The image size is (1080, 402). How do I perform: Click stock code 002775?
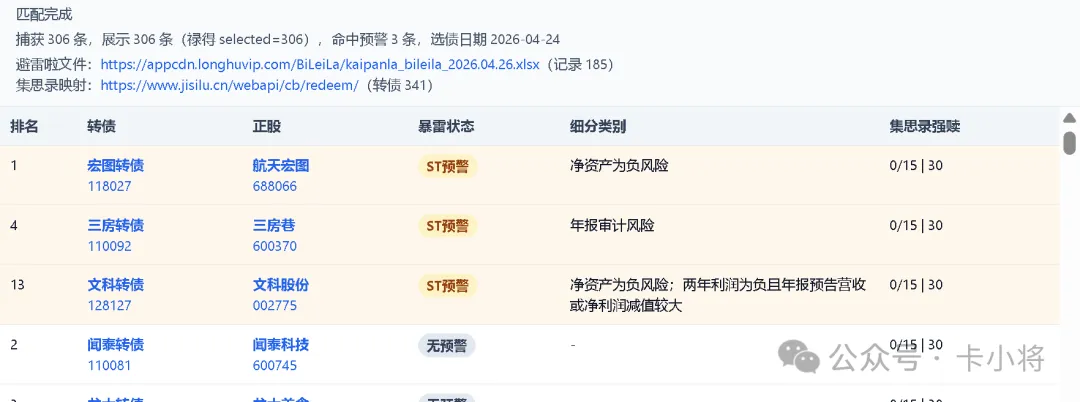click(275, 305)
